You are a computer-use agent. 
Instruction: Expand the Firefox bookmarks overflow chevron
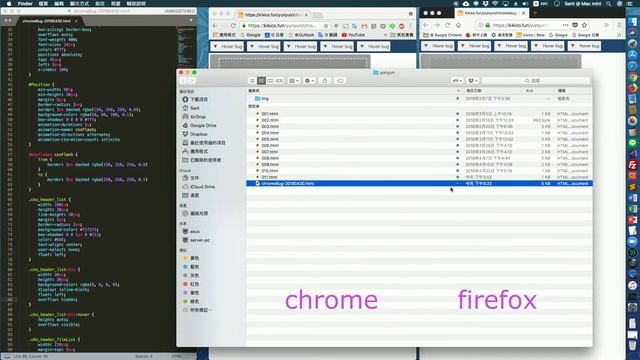(619, 36)
